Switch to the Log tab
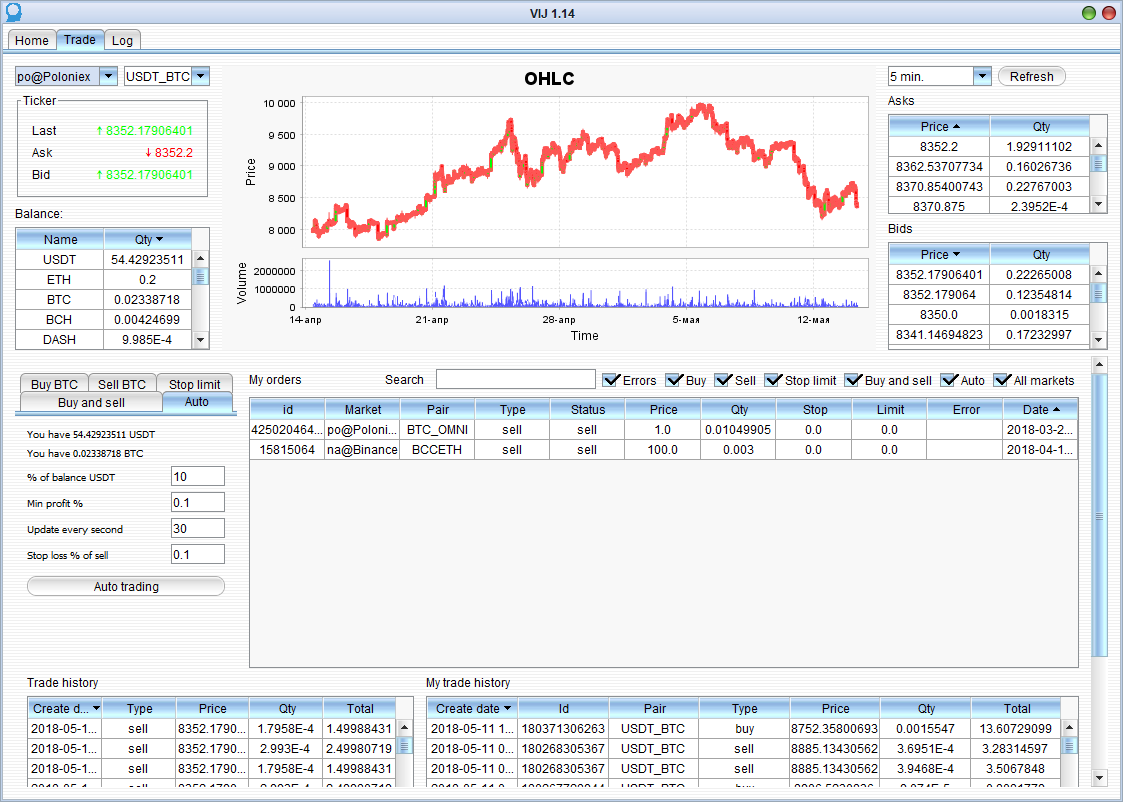The width and height of the screenshot is (1123, 802). point(122,41)
